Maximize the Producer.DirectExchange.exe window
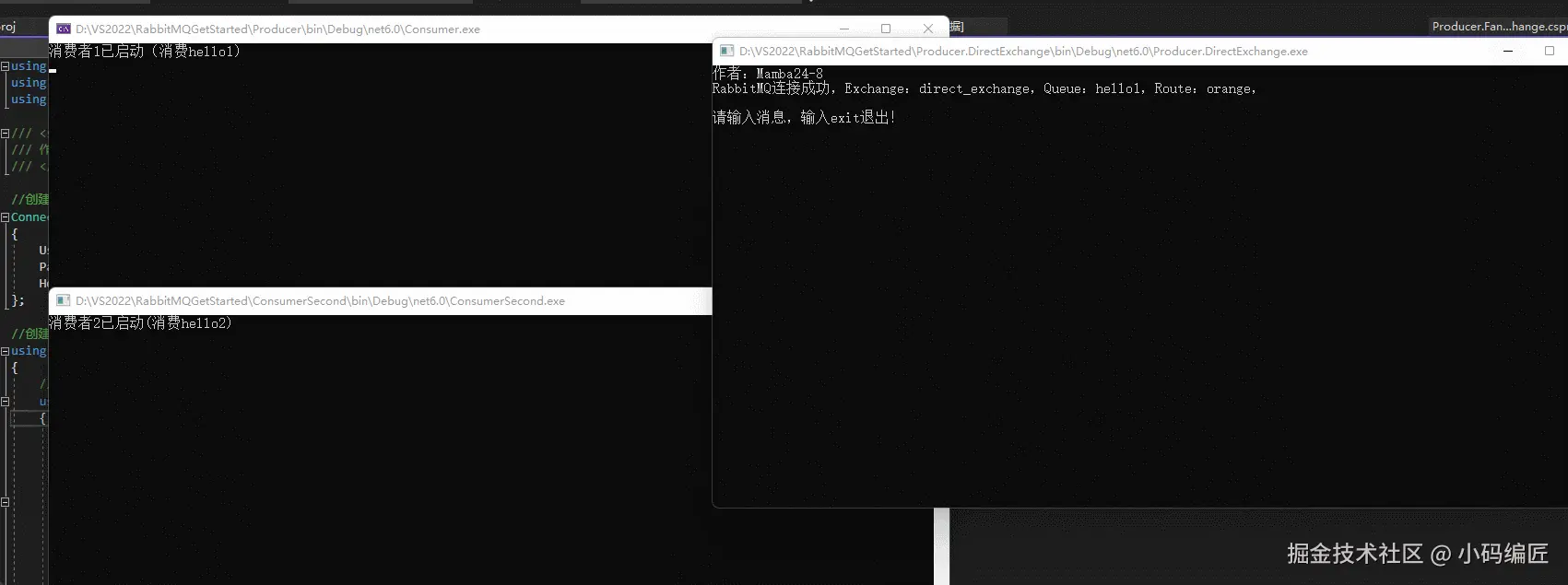This screenshot has height=585, width=1568. (1550, 52)
